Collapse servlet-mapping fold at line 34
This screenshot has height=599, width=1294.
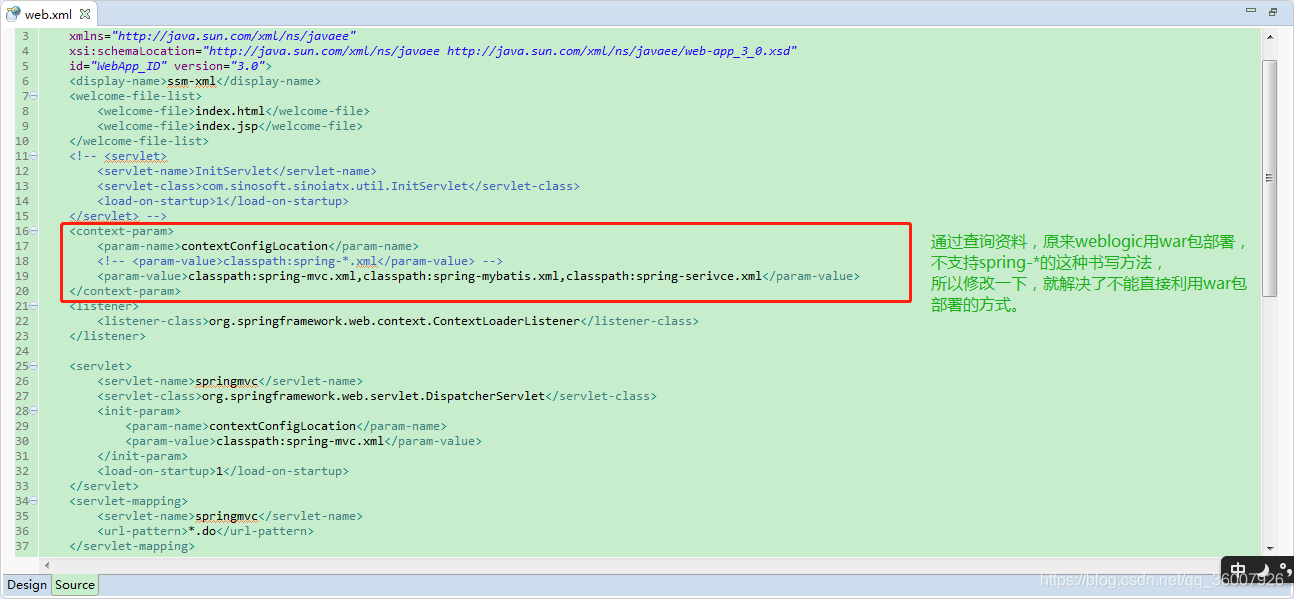34,501
